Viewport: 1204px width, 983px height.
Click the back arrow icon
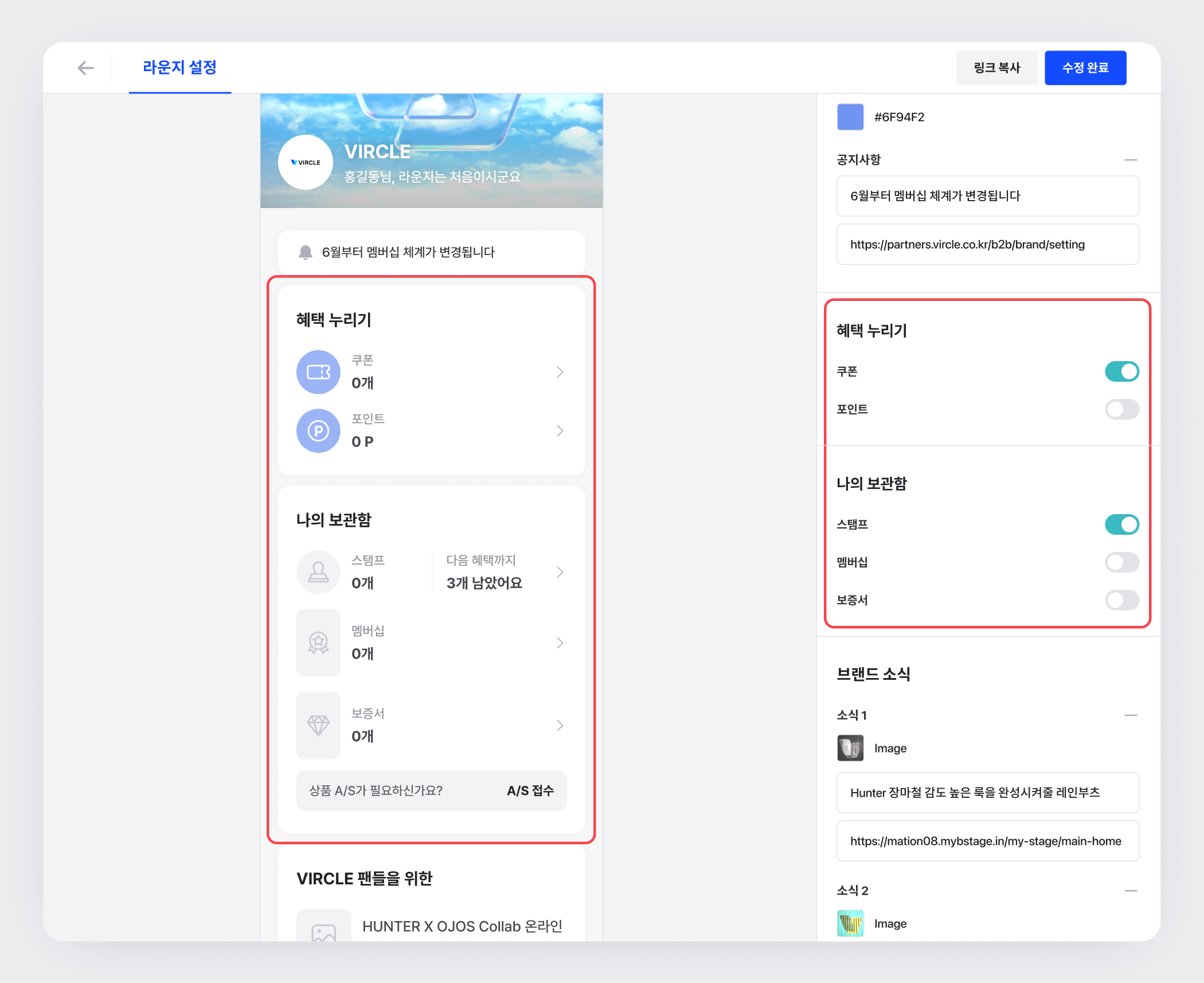pyautogui.click(x=85, y=68)
